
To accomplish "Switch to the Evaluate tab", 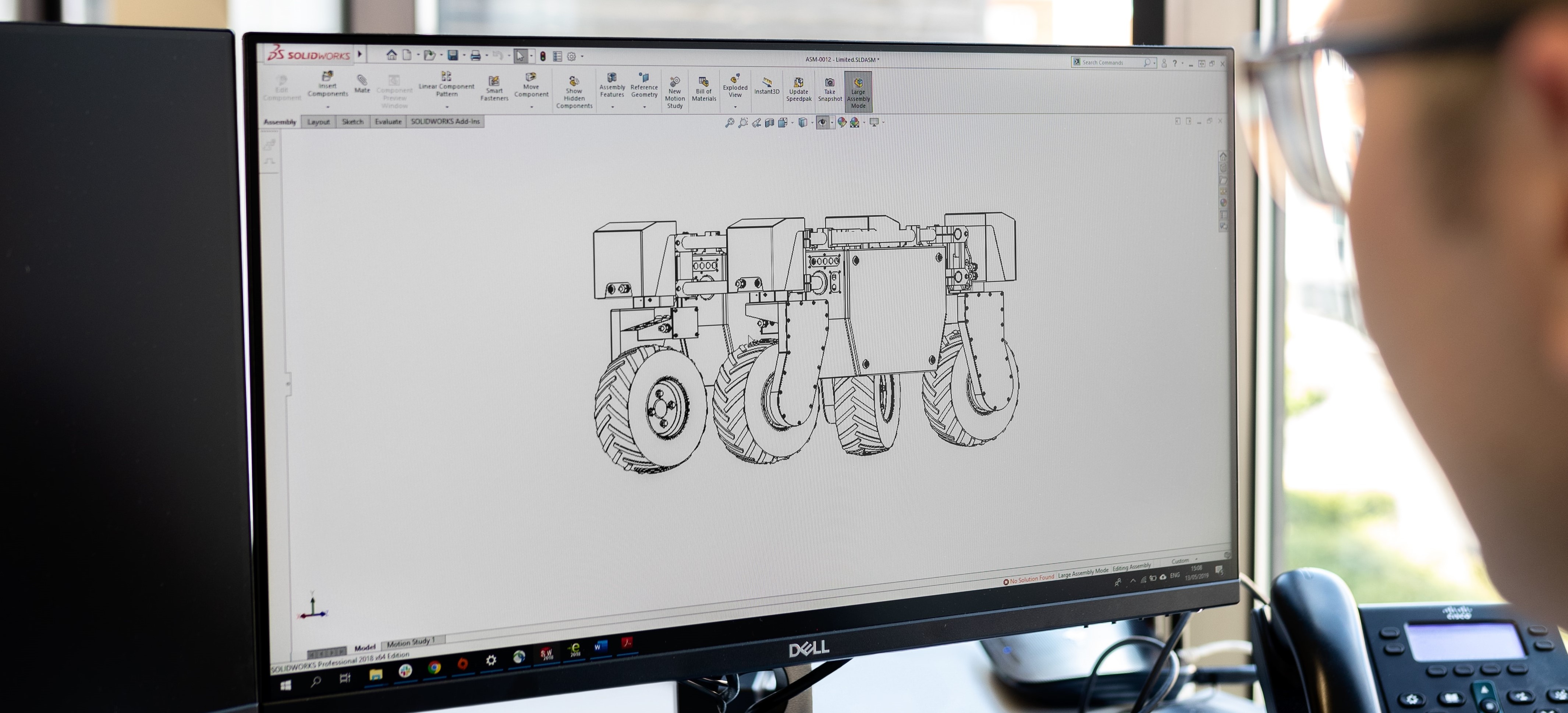I will click(x=388, y=122).
